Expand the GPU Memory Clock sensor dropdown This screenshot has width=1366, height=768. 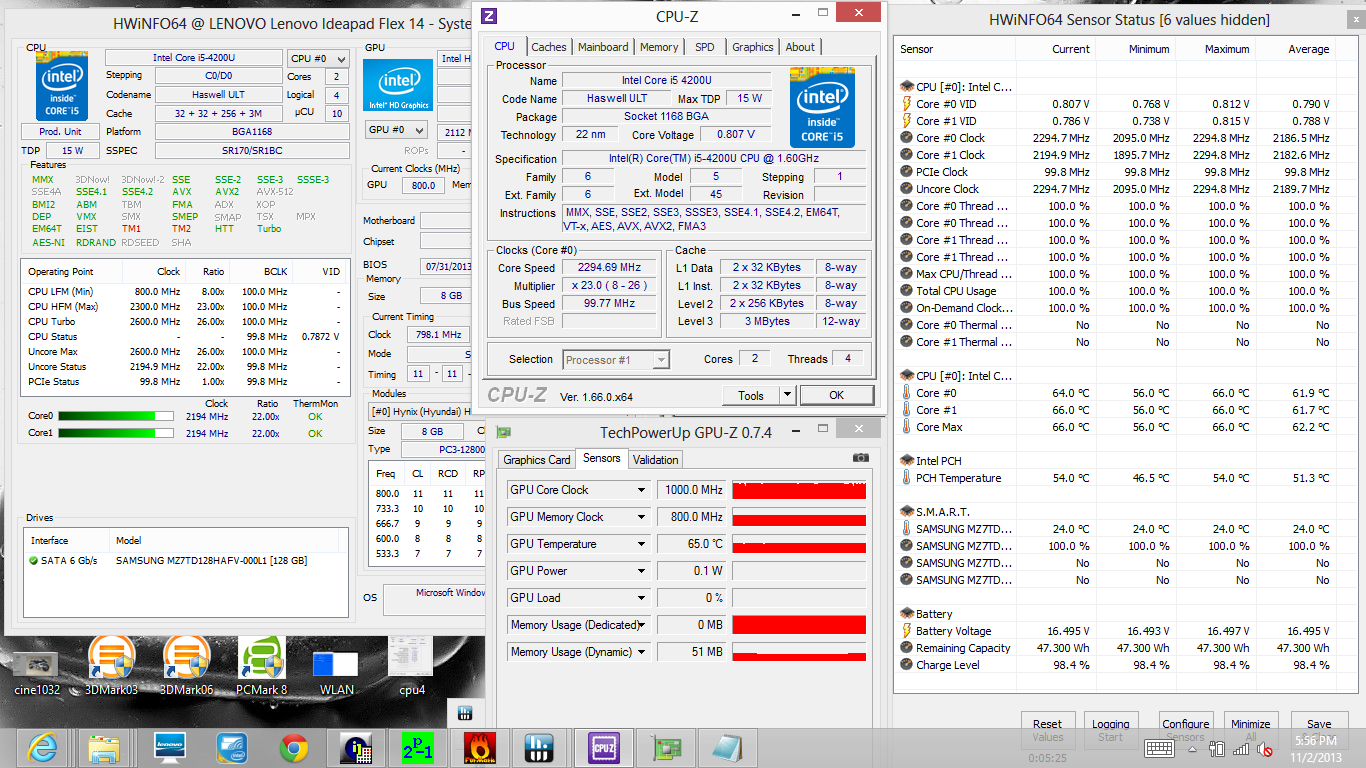tap(642, 517)
